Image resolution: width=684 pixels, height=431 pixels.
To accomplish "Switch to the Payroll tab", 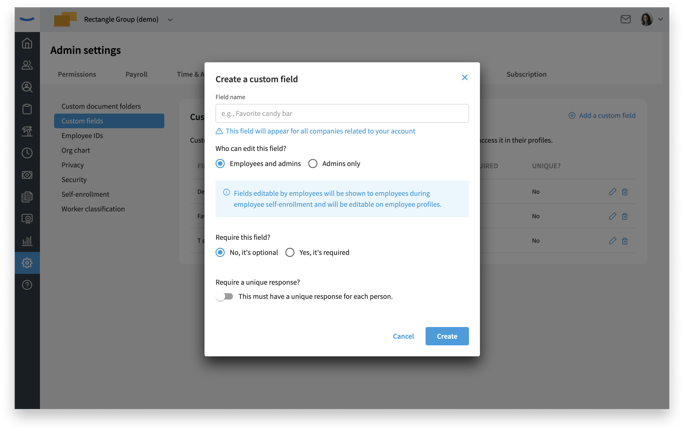I will coord(137,74).
